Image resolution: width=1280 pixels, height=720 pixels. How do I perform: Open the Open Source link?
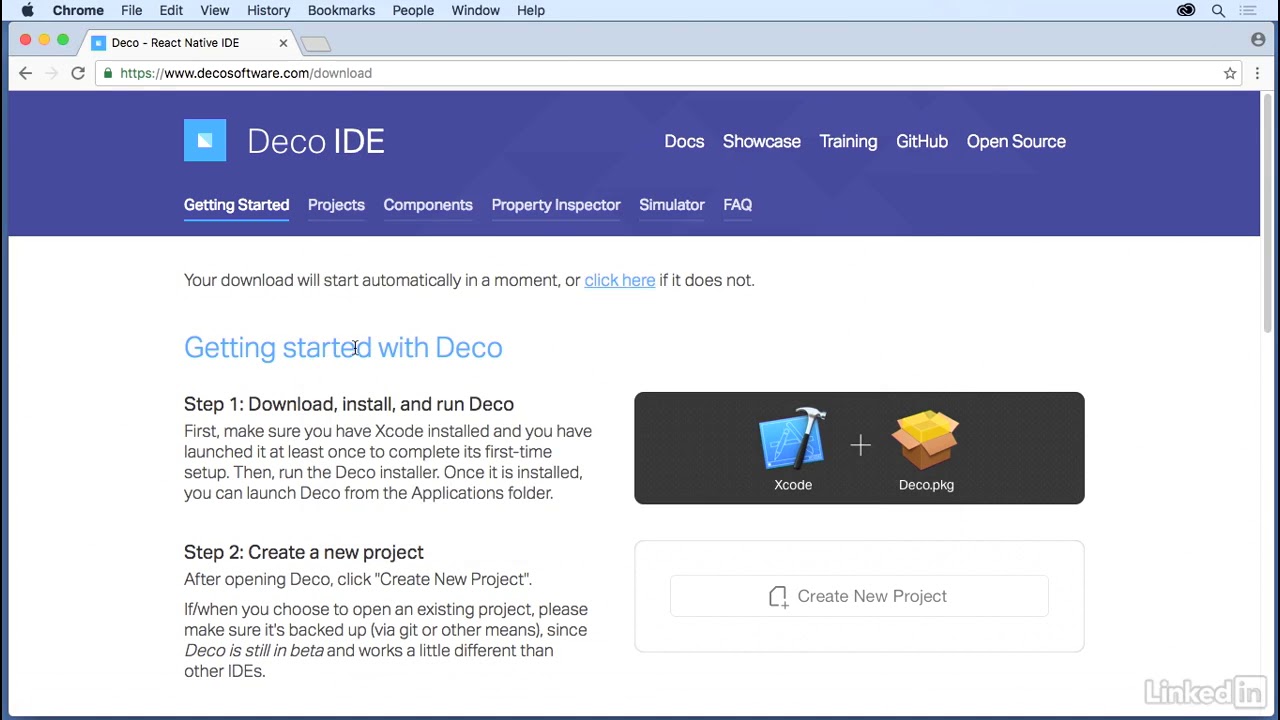click(1016, 142)
